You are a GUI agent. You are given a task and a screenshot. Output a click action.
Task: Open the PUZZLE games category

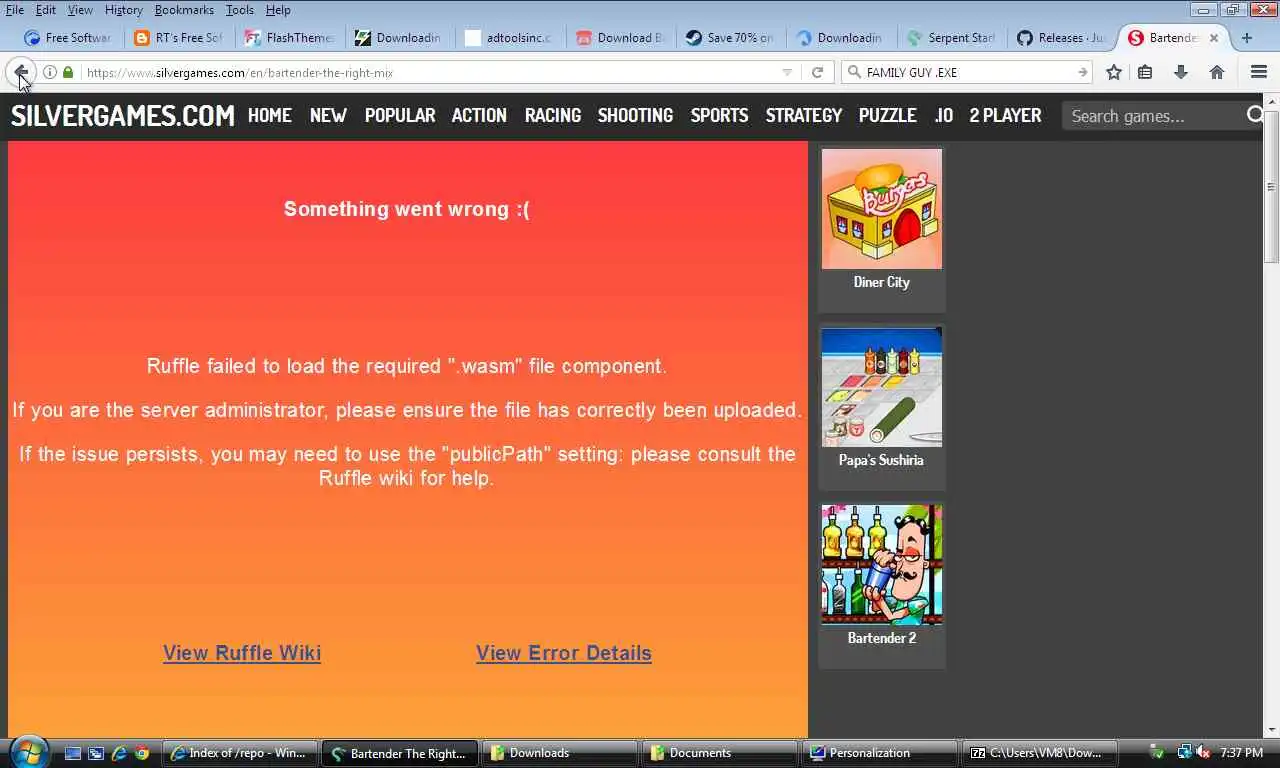coord(888,116)
